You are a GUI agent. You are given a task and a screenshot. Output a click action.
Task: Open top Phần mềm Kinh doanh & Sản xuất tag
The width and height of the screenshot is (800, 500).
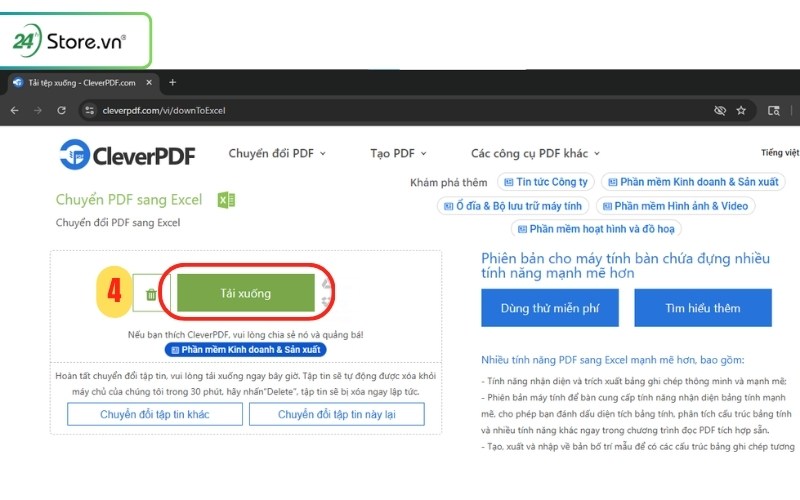pyautogui.click(x=693, y=182)
